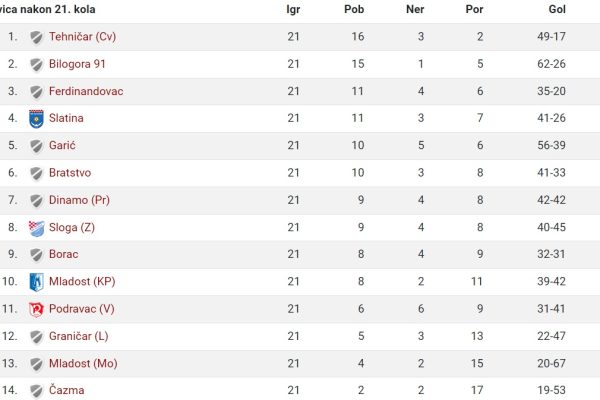Go to the Dinamo (Pr) team page
The height and width of the screenshot is (400, 600).
point(79,200)
